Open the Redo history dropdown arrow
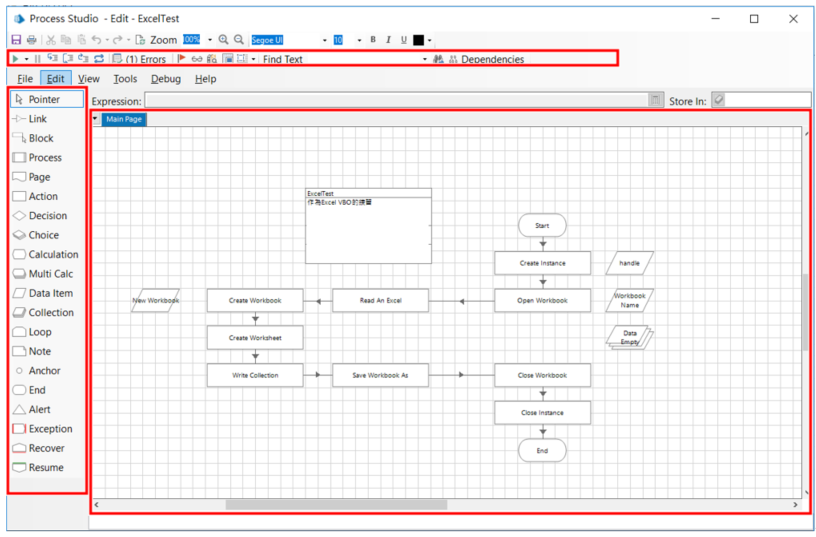The width and height of the screenshot is (816, 537). (x=129, y=40)
